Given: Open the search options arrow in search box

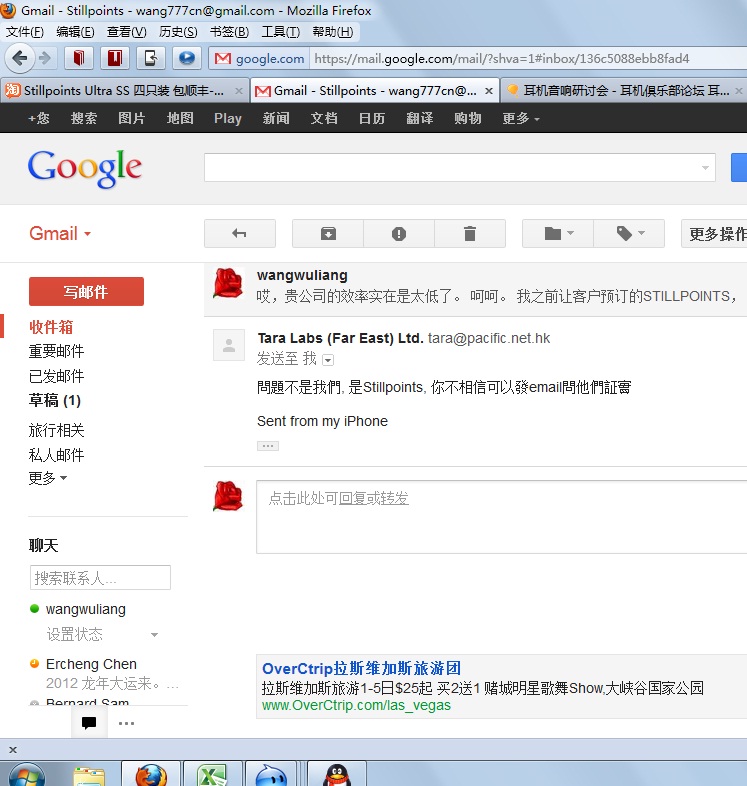Looking at the screenshot, I should point(705,168).
